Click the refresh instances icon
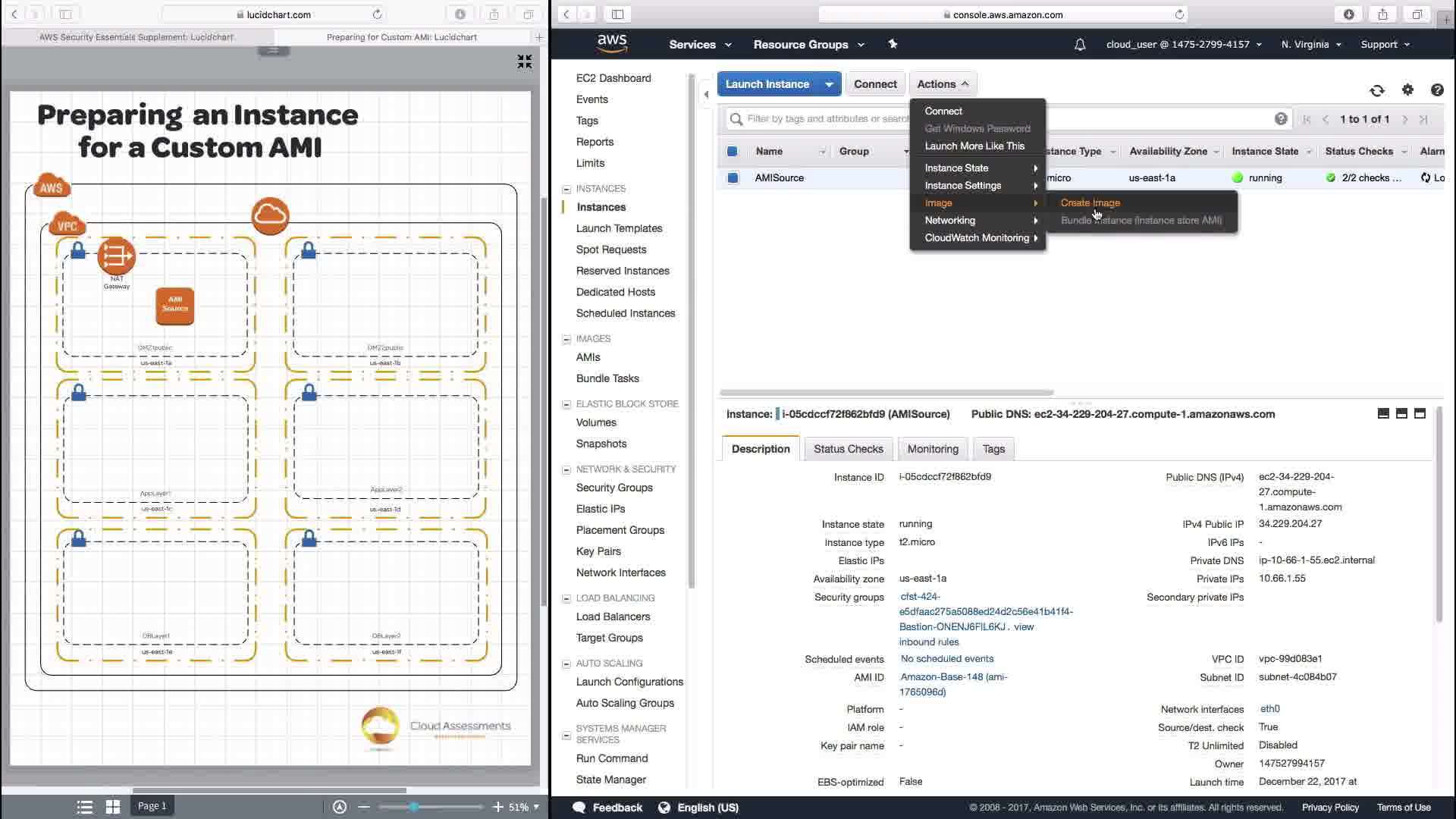This screenshot has height=819, width=1456. point(1377,90)
